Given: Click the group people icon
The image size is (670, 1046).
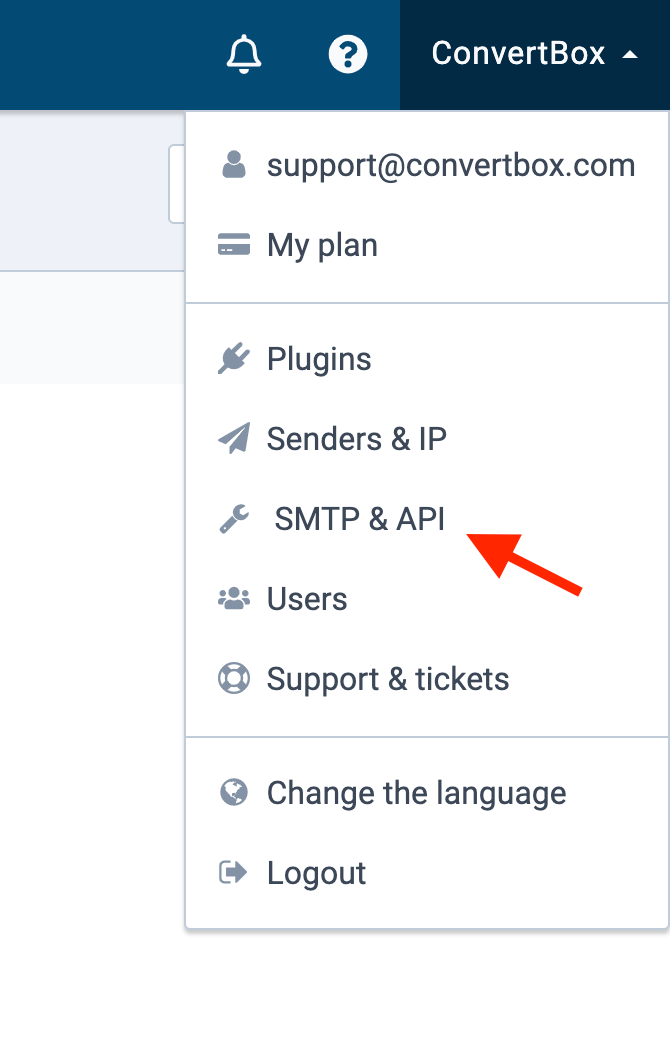Looking at the screenshot, I should pos(234,598).
